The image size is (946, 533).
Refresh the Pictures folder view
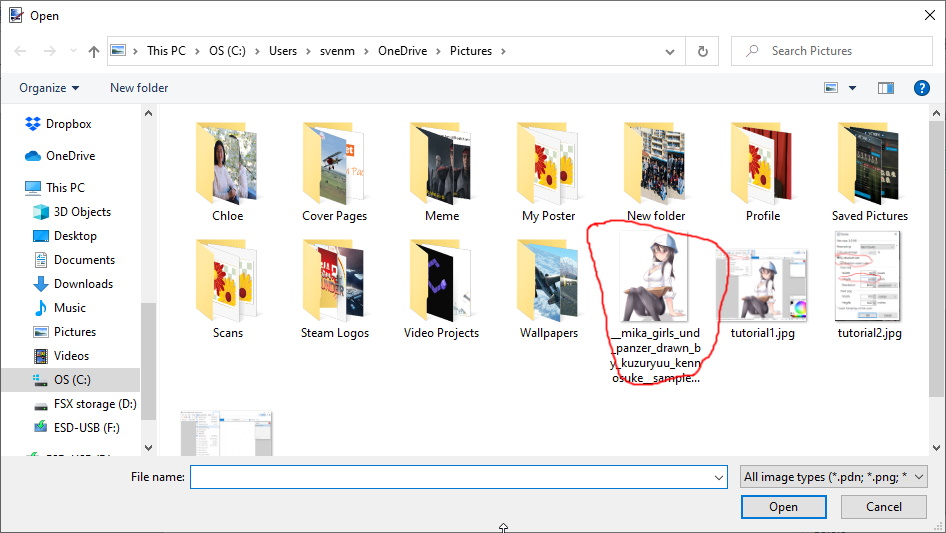(x=702, y=51)
